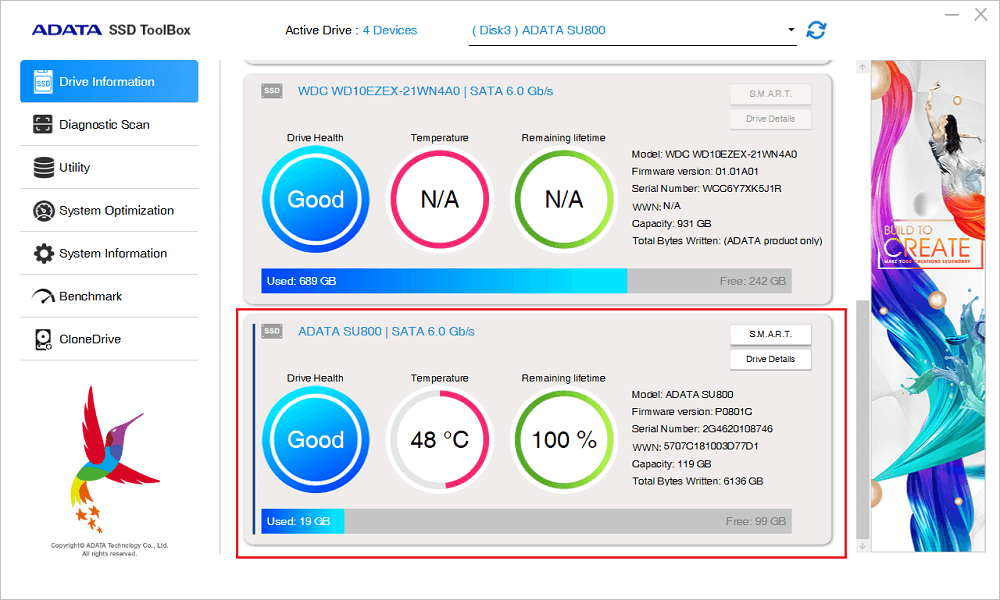This screenshot has width=1000, height=600.
Task: Open the CloneDrive section
Action: (x=109, y=339)
